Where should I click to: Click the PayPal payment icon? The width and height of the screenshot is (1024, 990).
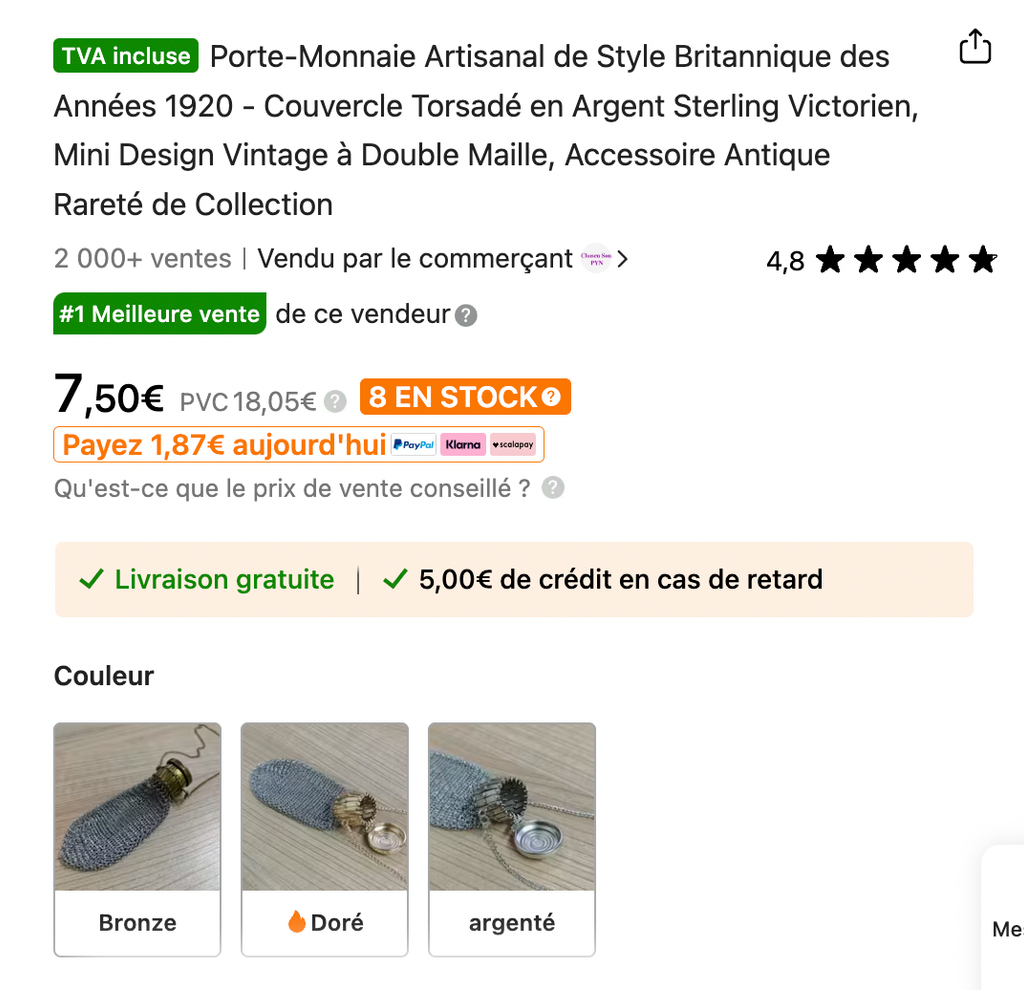point(413,445)
